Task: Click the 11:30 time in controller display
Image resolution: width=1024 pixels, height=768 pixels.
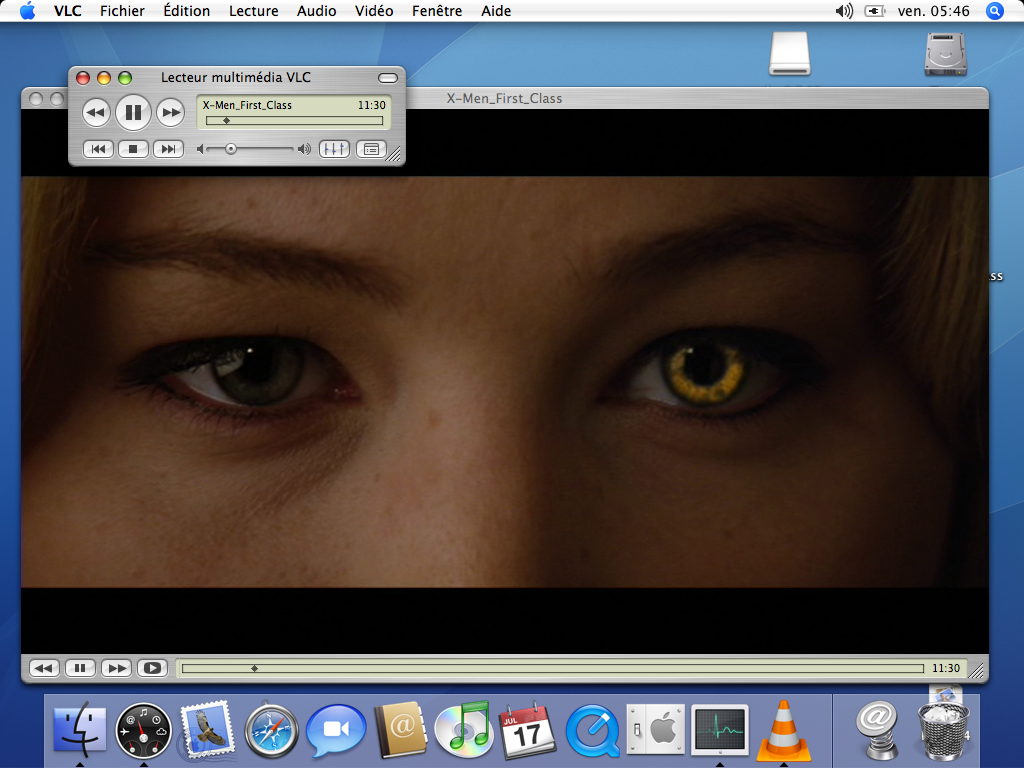Action: [372, 105]
